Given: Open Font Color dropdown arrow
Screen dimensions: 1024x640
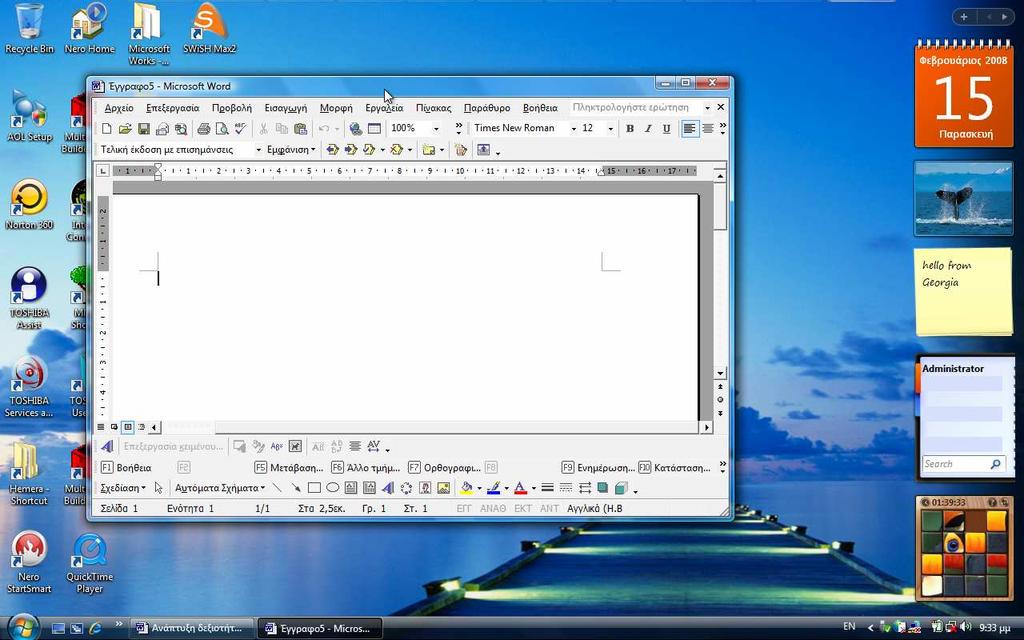Looking at the screenshot, I should (534, 488).
